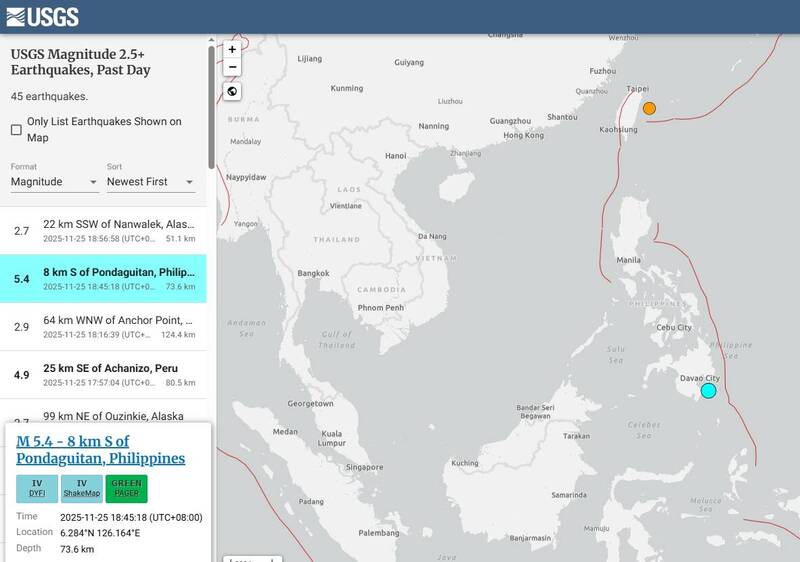Viewport: 800px width, 562px height.
Task: Select the cyan earthquake marker near Davao City
Action: coord(708,390)
